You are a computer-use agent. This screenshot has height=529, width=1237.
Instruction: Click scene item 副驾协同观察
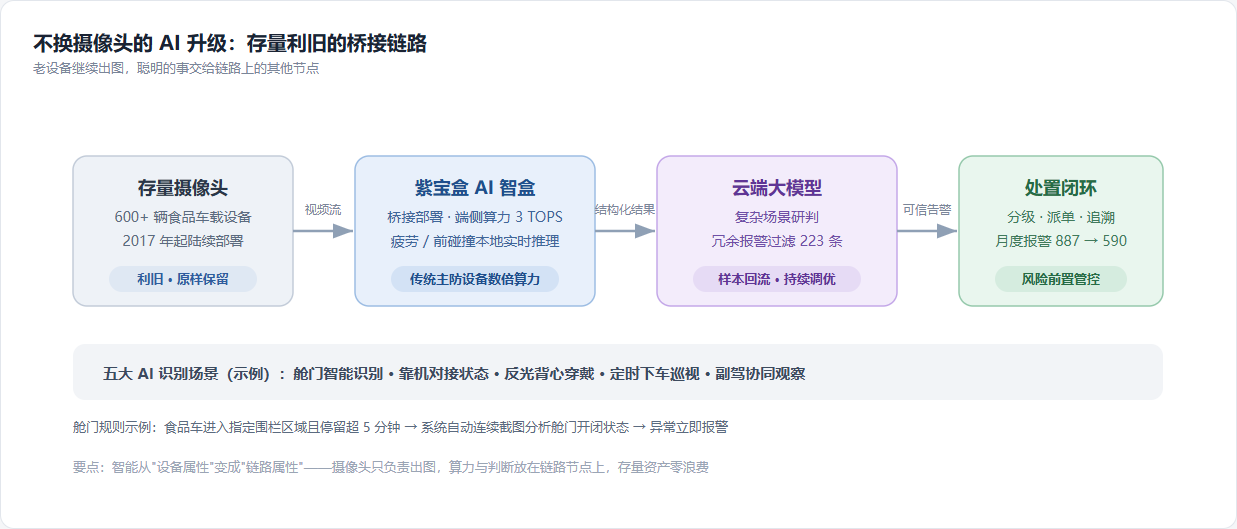click(x=761, y=373)
